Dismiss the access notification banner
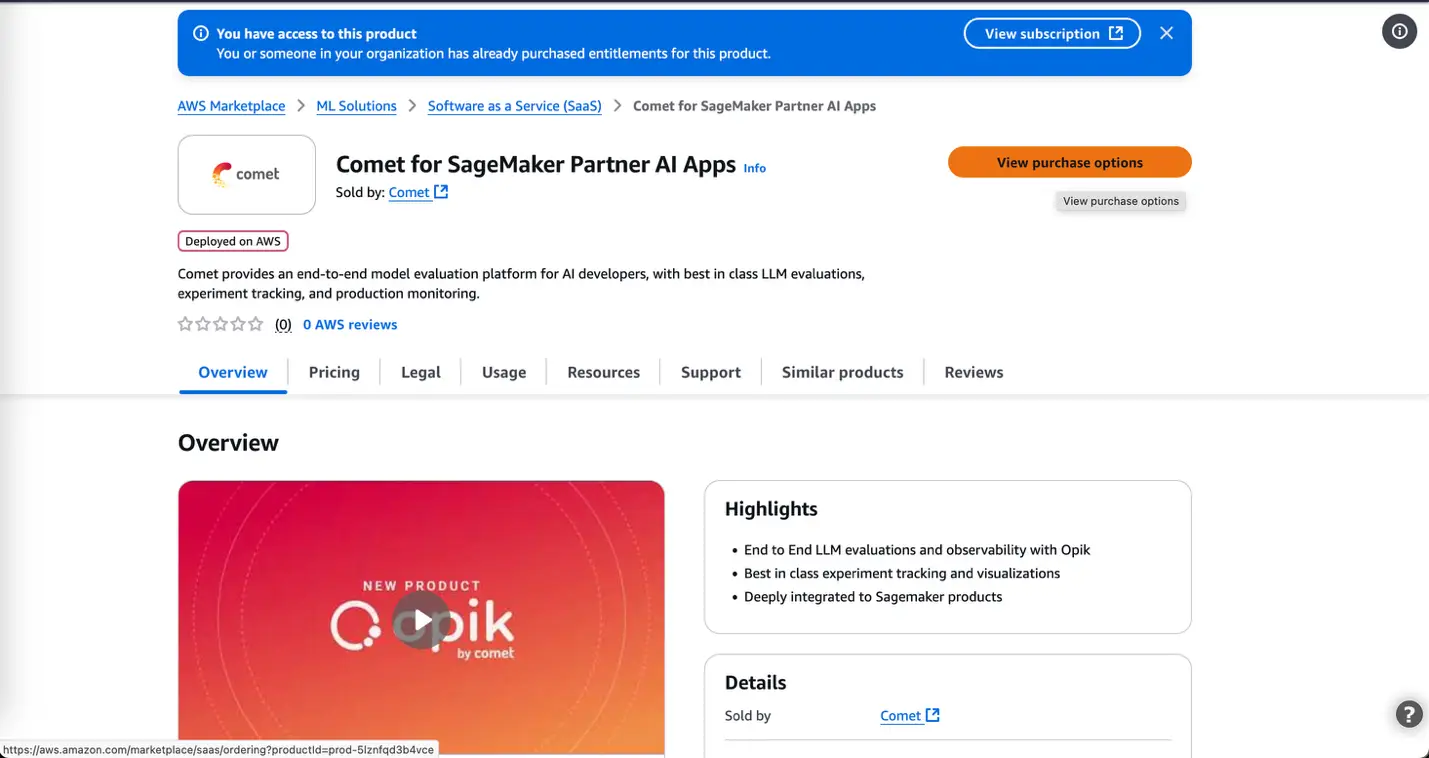Image resolution: width=1429 pixels, height=758 pixels. [1166, 33]
